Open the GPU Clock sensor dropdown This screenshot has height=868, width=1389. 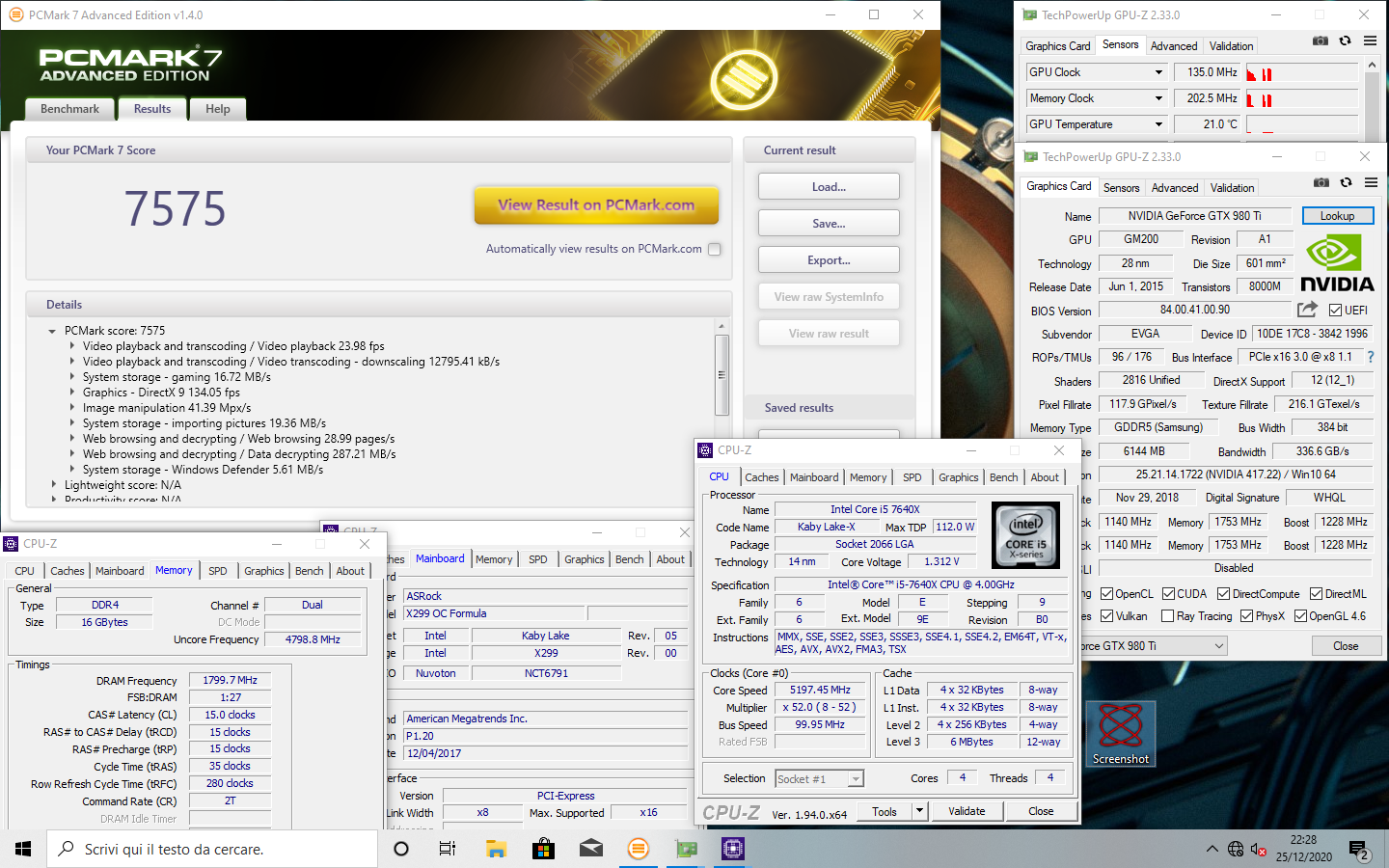point(1158,72)
